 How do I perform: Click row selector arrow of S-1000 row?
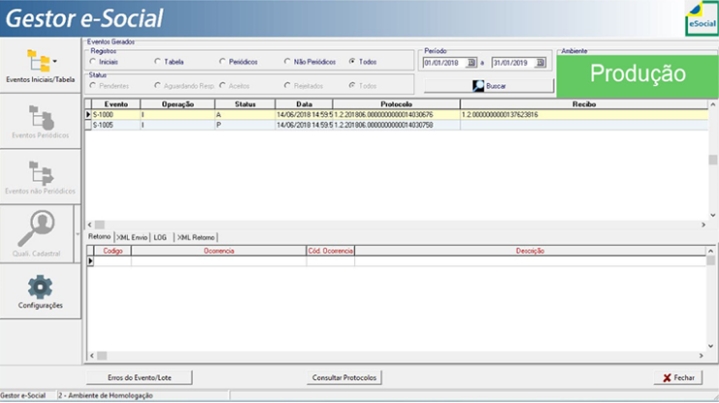88,115
